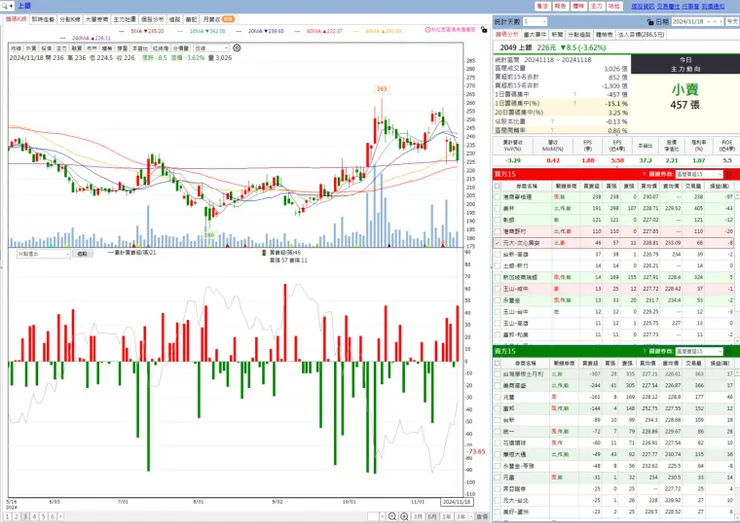Switch to the 即時走勢 tab
740x523 pixels.
pyautogui.click(x=43, y=19)
